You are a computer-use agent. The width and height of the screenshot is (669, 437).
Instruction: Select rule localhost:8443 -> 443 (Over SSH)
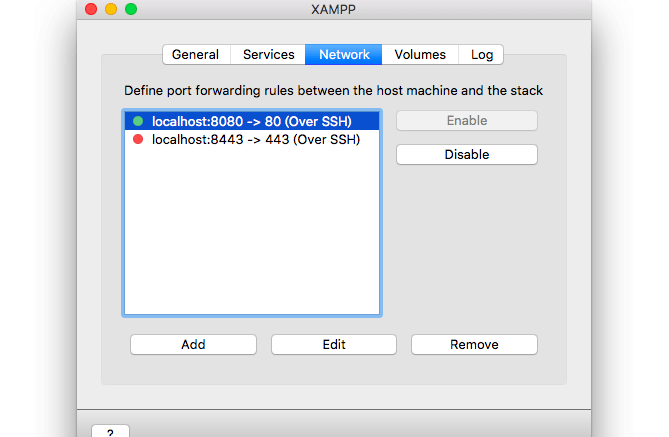(x=252, y=140)
